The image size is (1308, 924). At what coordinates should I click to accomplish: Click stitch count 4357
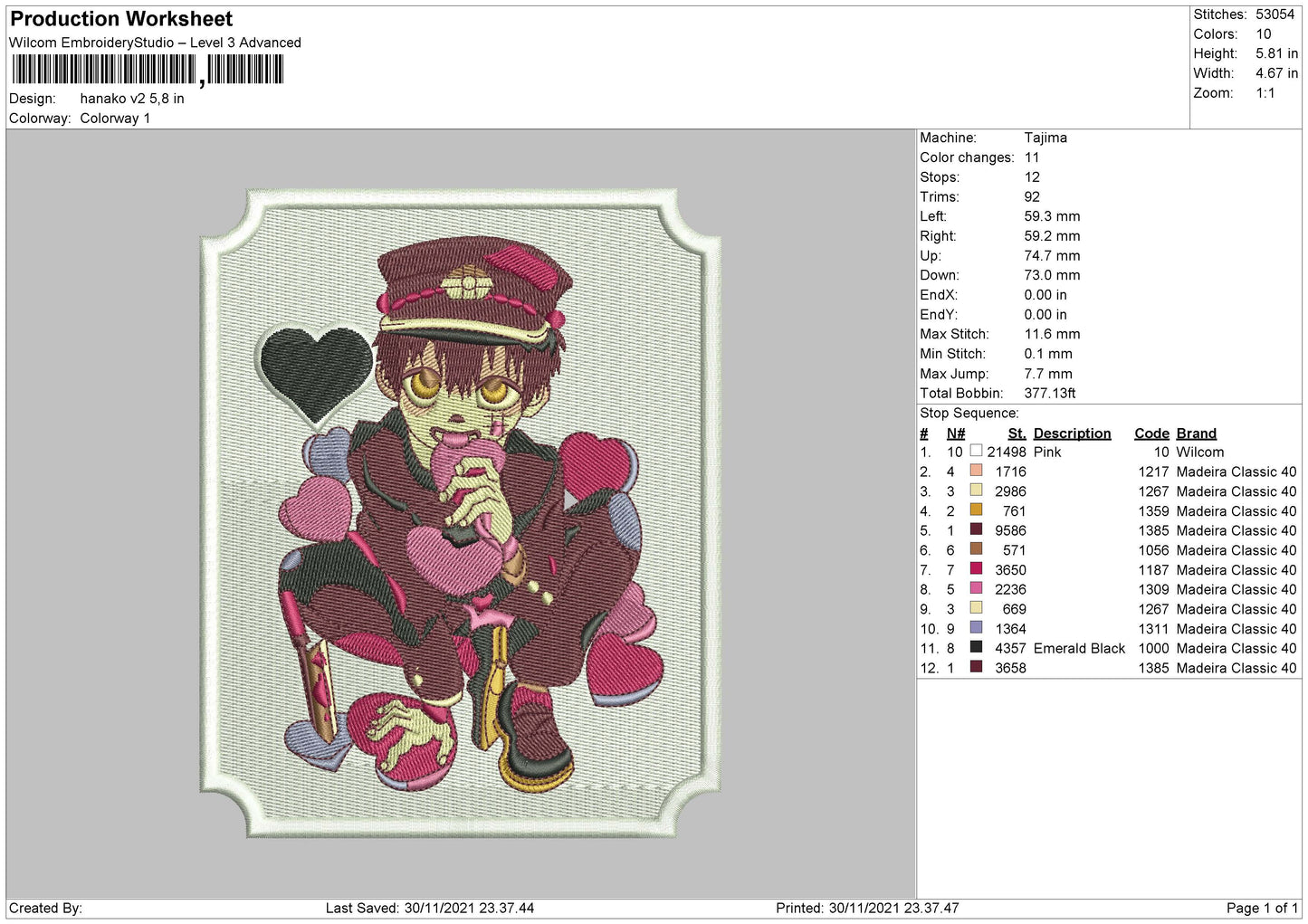[x=1010, y=648]
